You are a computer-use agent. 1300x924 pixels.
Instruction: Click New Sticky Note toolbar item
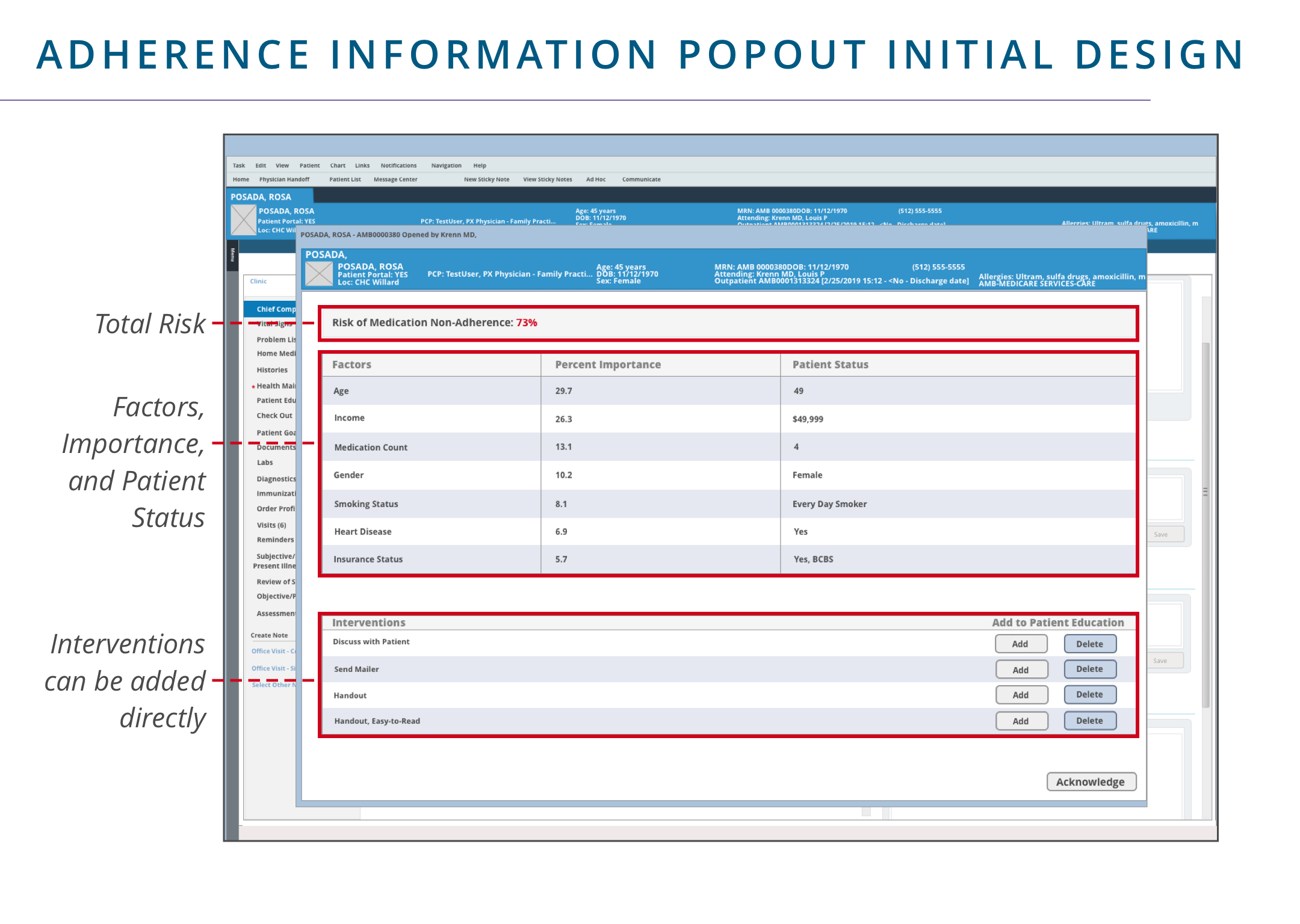(x=486, y=179)
